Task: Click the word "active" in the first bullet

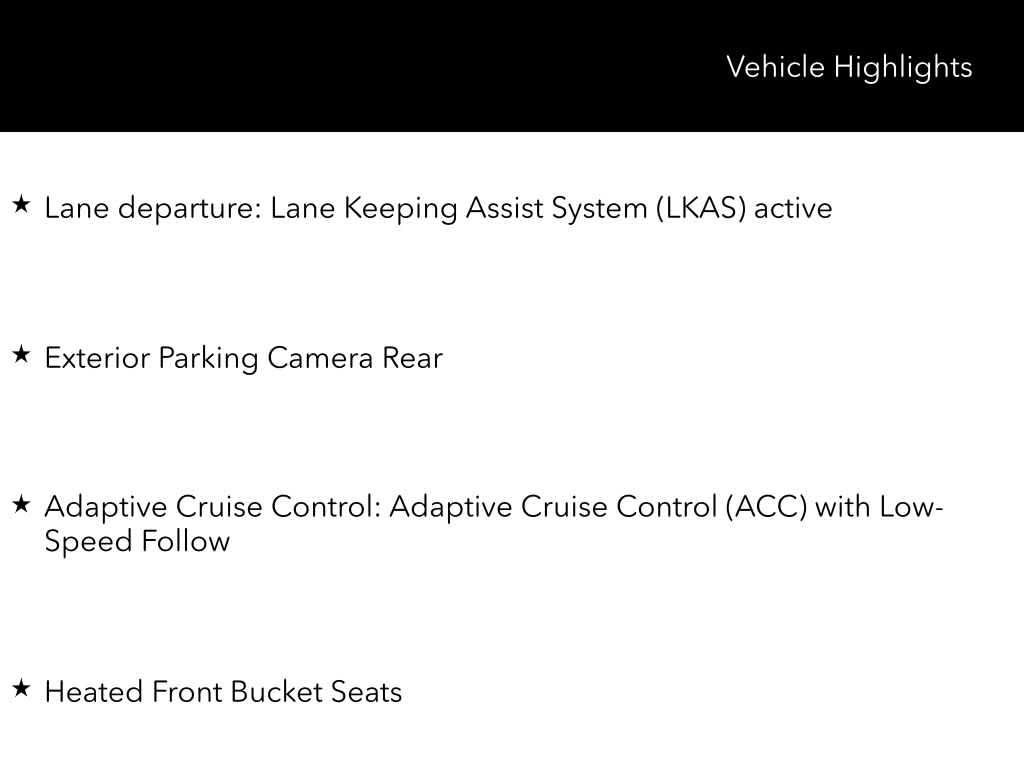Action: 793,208
